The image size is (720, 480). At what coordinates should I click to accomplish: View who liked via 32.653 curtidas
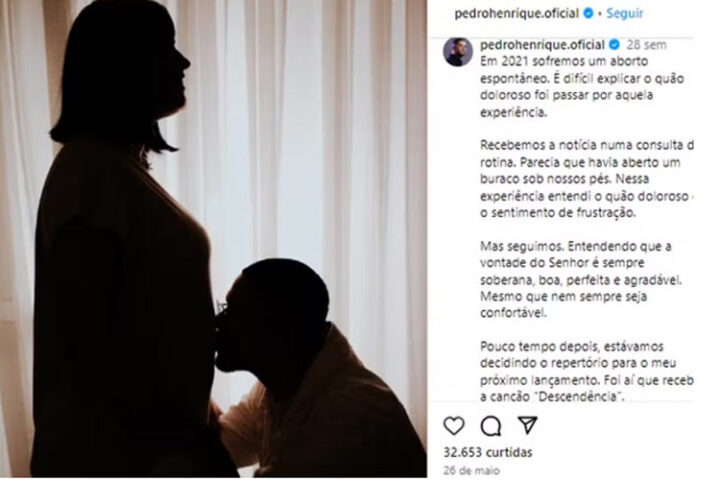488,452
